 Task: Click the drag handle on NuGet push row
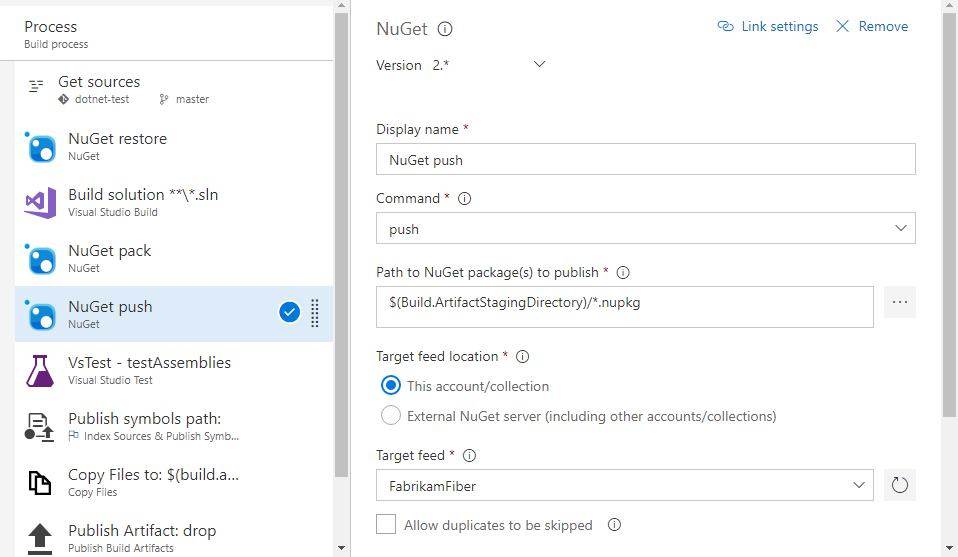pyautogui.click(x=315, y=313)
